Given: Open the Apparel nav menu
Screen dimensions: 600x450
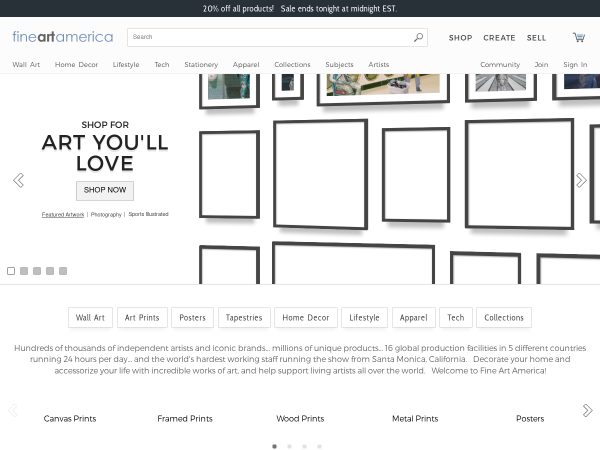Looking at the screenshot, I should coord(246,65).
